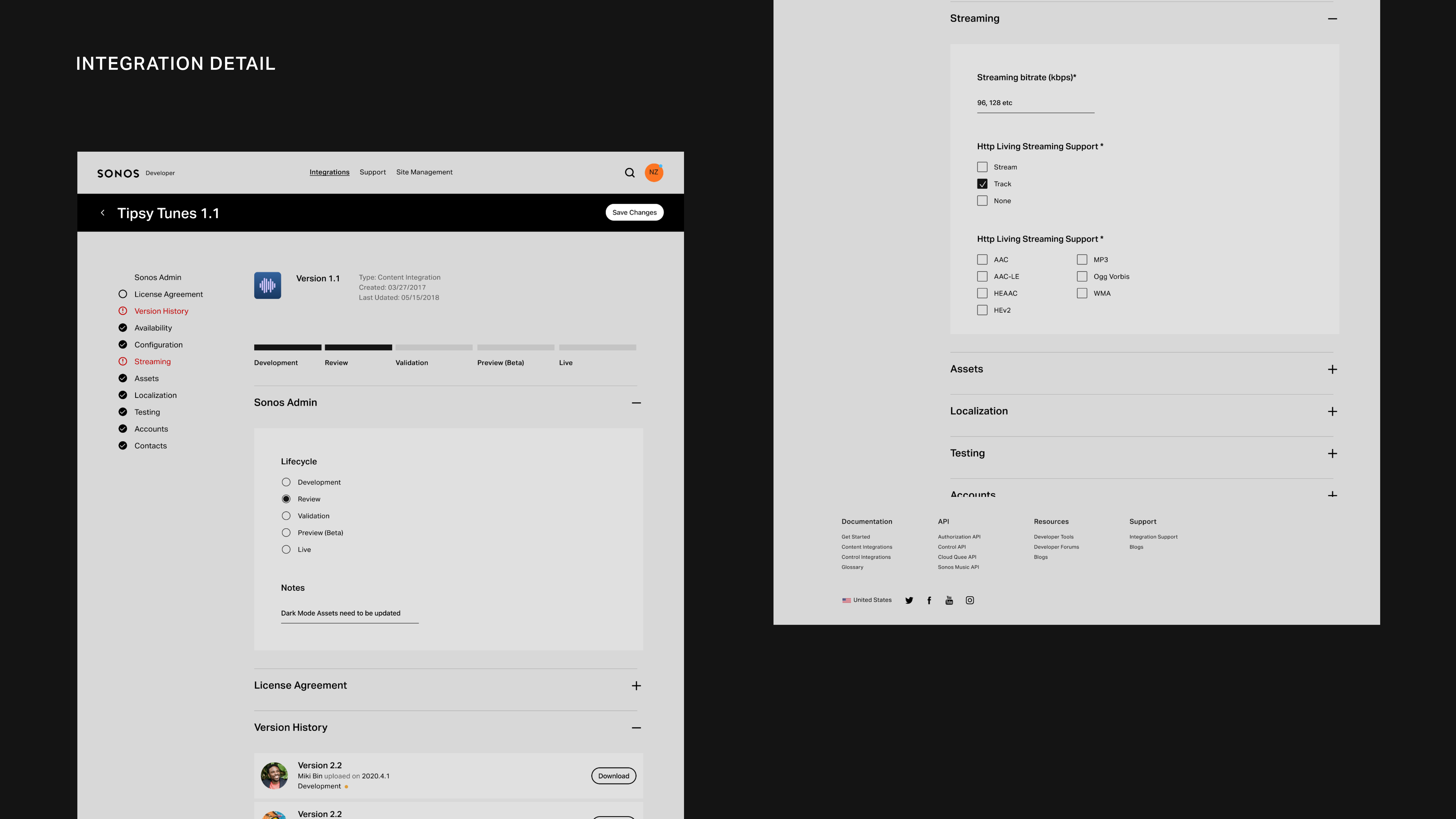The width and height of the screenshot is (1456, 819).
Task: Open the Twitter footer icon
Action: tap(909, 600)
